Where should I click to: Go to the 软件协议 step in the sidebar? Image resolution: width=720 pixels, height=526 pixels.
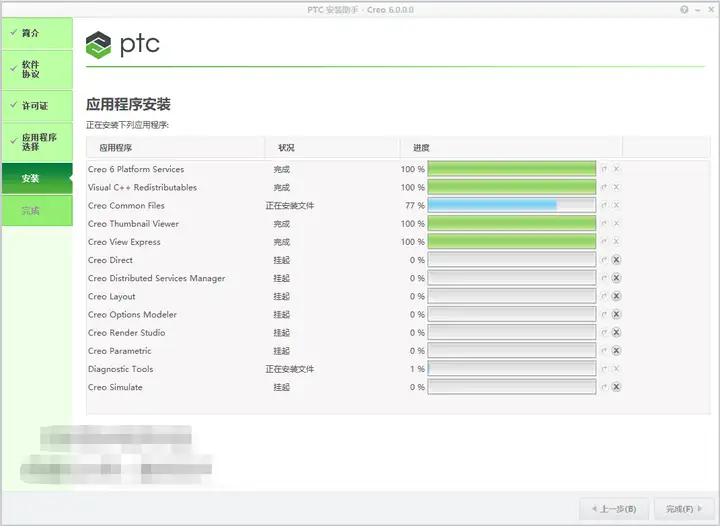[x=37, y=69]
